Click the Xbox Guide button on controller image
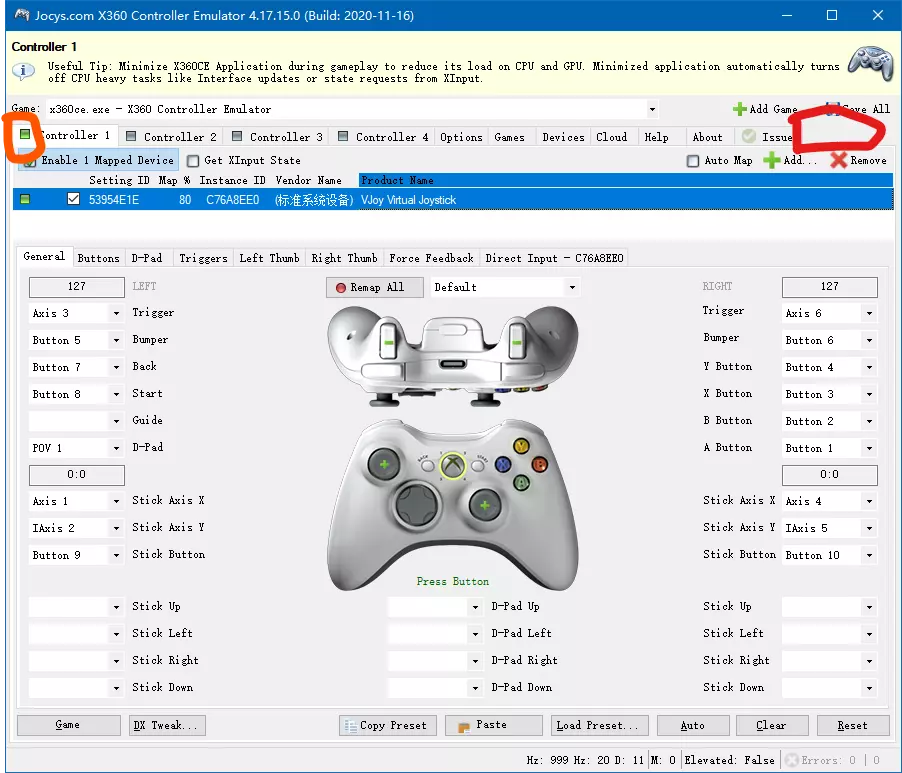902x773 pixels. pos(453,466)
